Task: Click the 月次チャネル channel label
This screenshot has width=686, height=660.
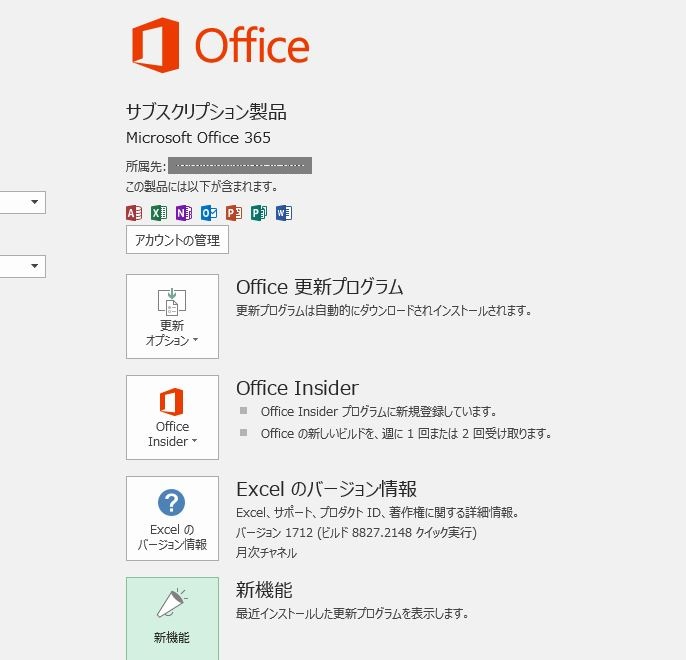Action: click(x=266, y=553)
